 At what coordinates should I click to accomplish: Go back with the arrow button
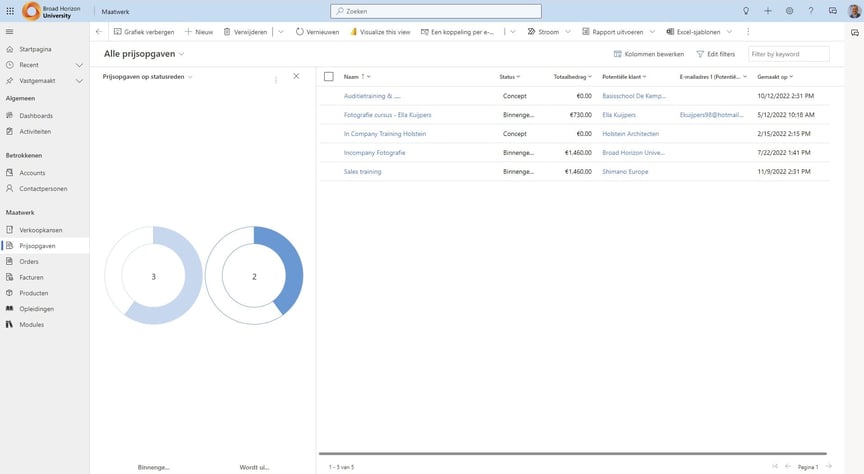tap(99, 32)
